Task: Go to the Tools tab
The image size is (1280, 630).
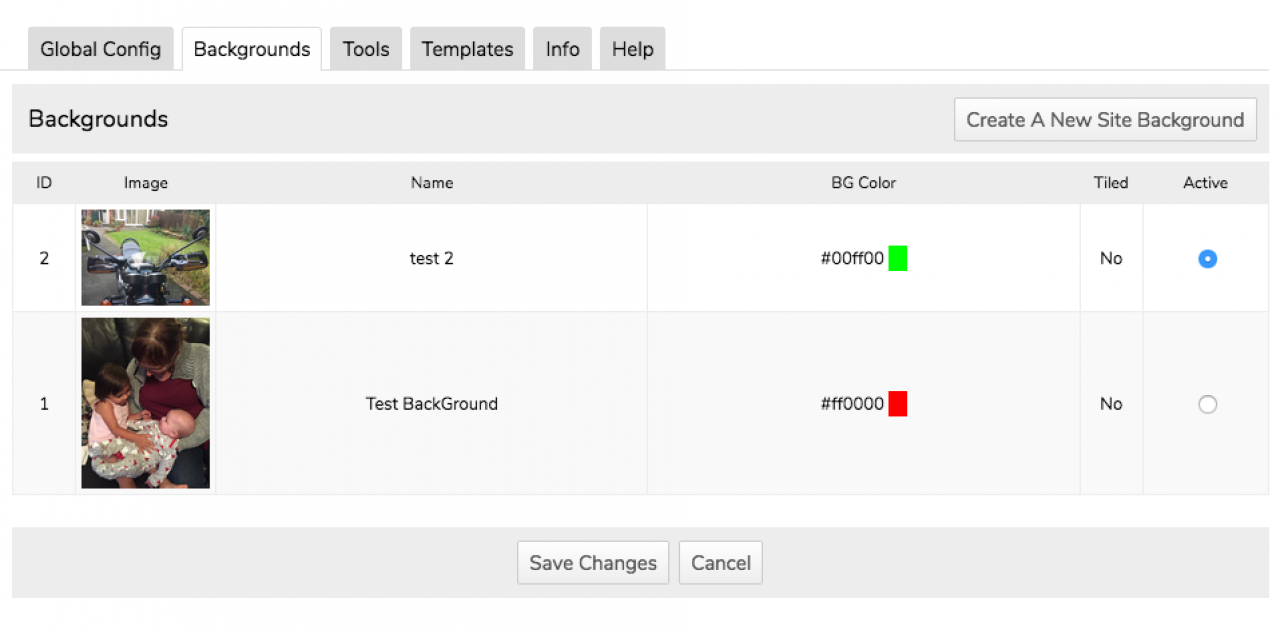Action: click(x=366, y=49)
